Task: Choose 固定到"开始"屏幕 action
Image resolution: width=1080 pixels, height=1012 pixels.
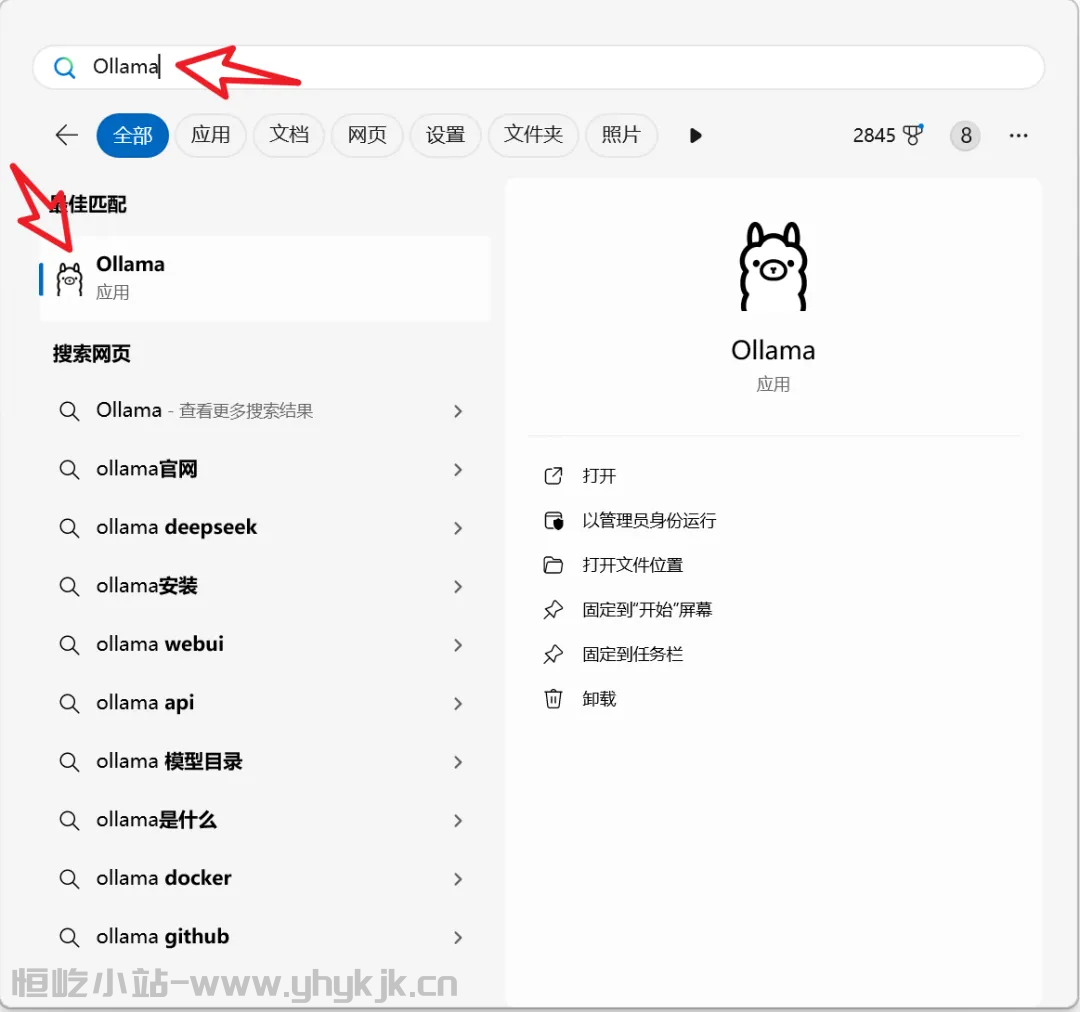Action: coord(647,610)
